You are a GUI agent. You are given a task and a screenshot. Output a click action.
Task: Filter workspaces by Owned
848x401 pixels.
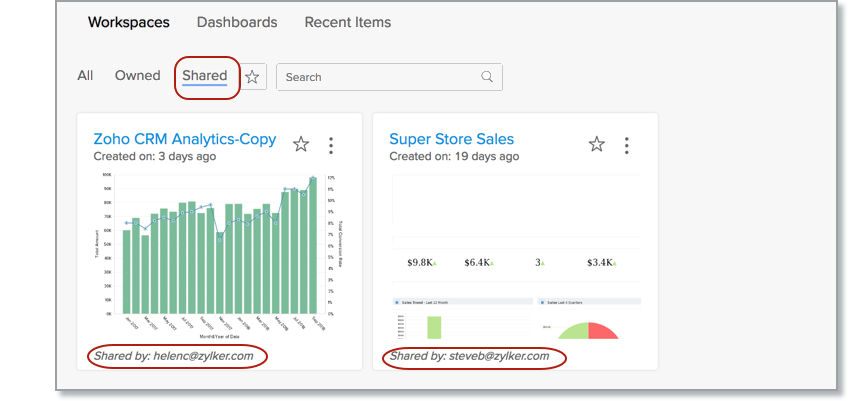(x=137, y=76)
